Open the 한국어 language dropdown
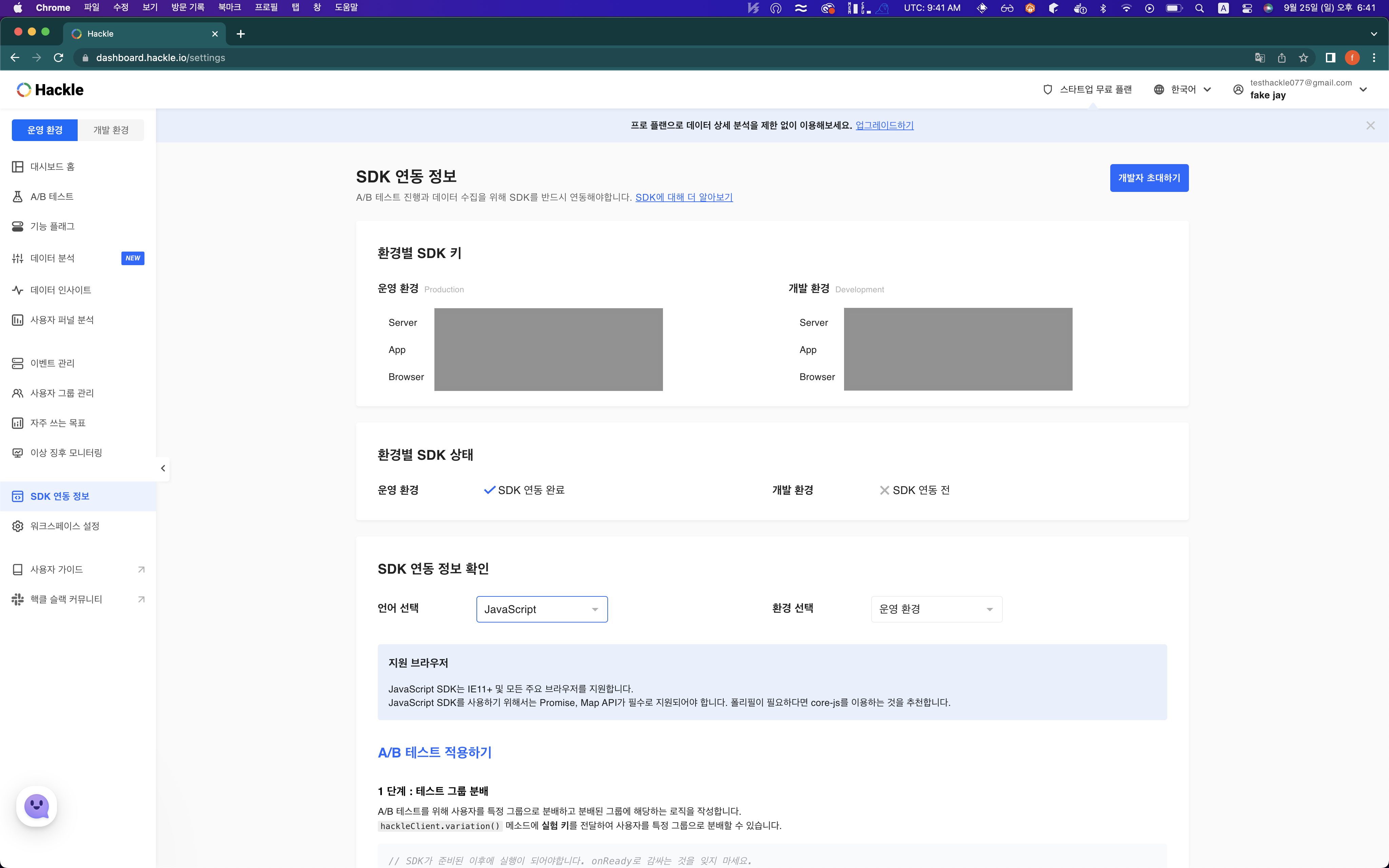Viewport: 1389px width, 868px height. click(1183, 90)
